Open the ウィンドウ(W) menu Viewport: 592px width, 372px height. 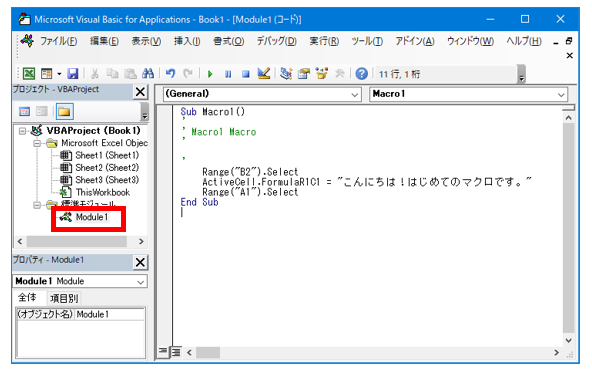pyautogui.click(x=470, y=41)
